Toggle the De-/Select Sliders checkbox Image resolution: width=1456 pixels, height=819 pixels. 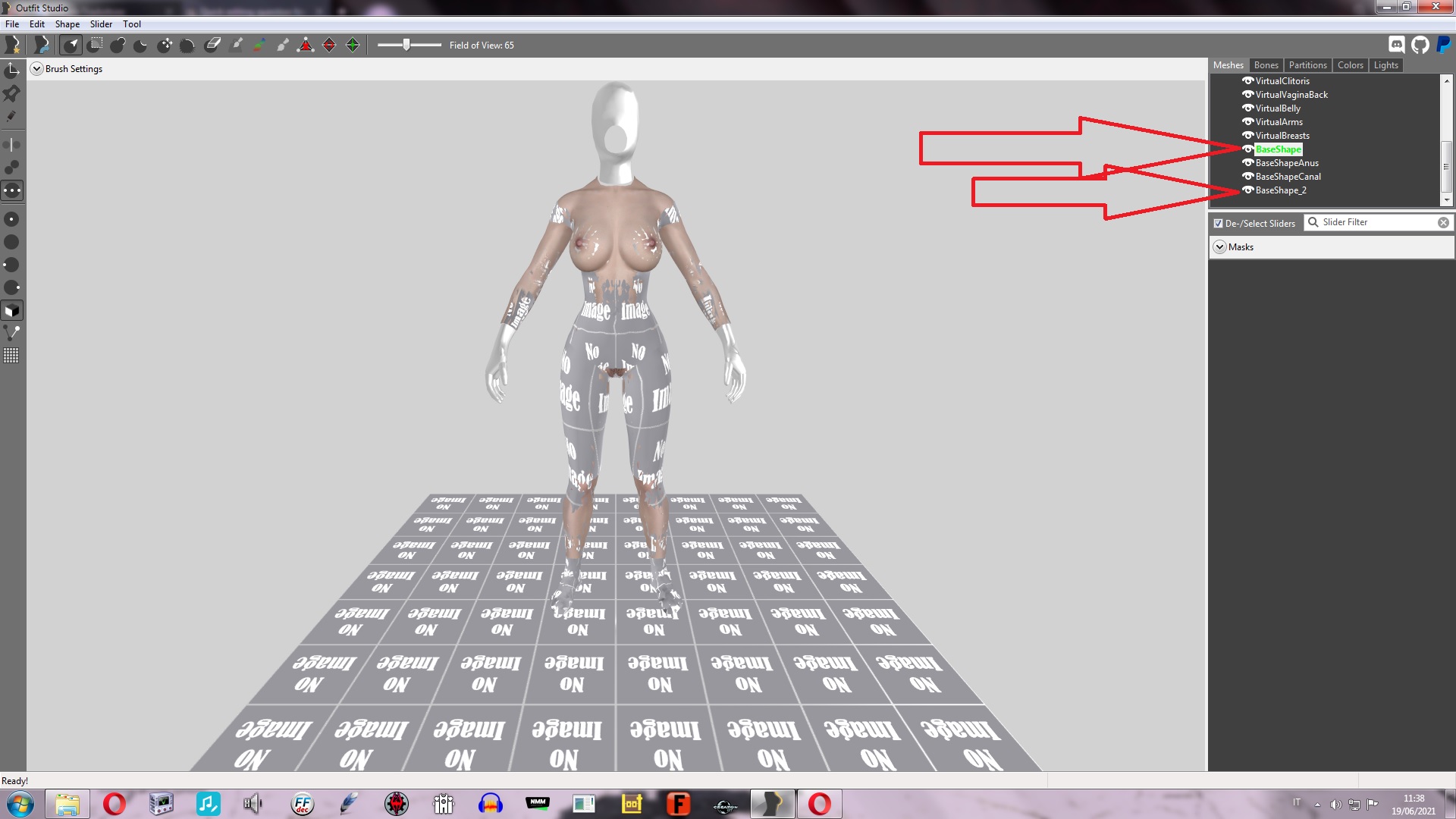pyautogui.click(x=1218, y=223)
